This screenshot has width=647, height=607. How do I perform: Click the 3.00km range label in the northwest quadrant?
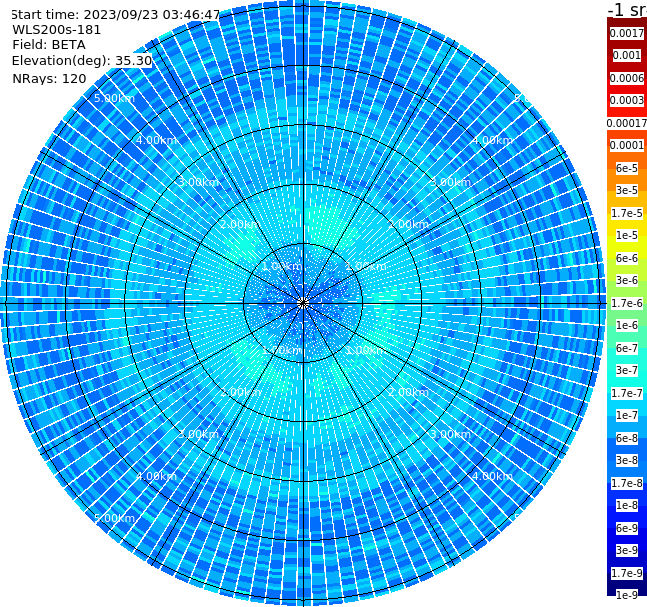point(198,182)
